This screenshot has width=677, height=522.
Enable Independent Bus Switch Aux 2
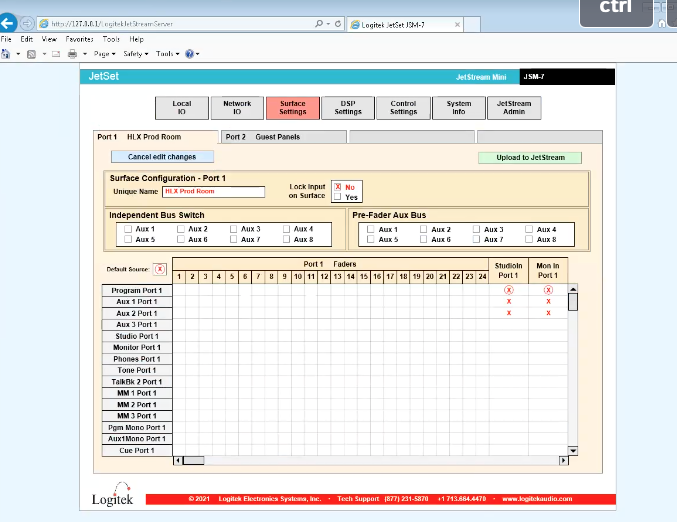181,229
